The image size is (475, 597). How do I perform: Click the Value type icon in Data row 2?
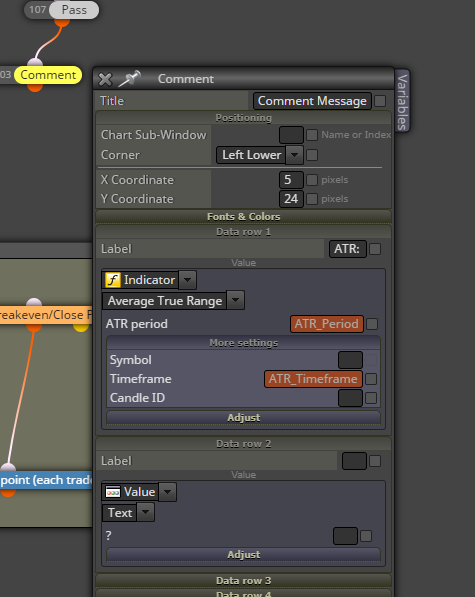pos(113,492)
